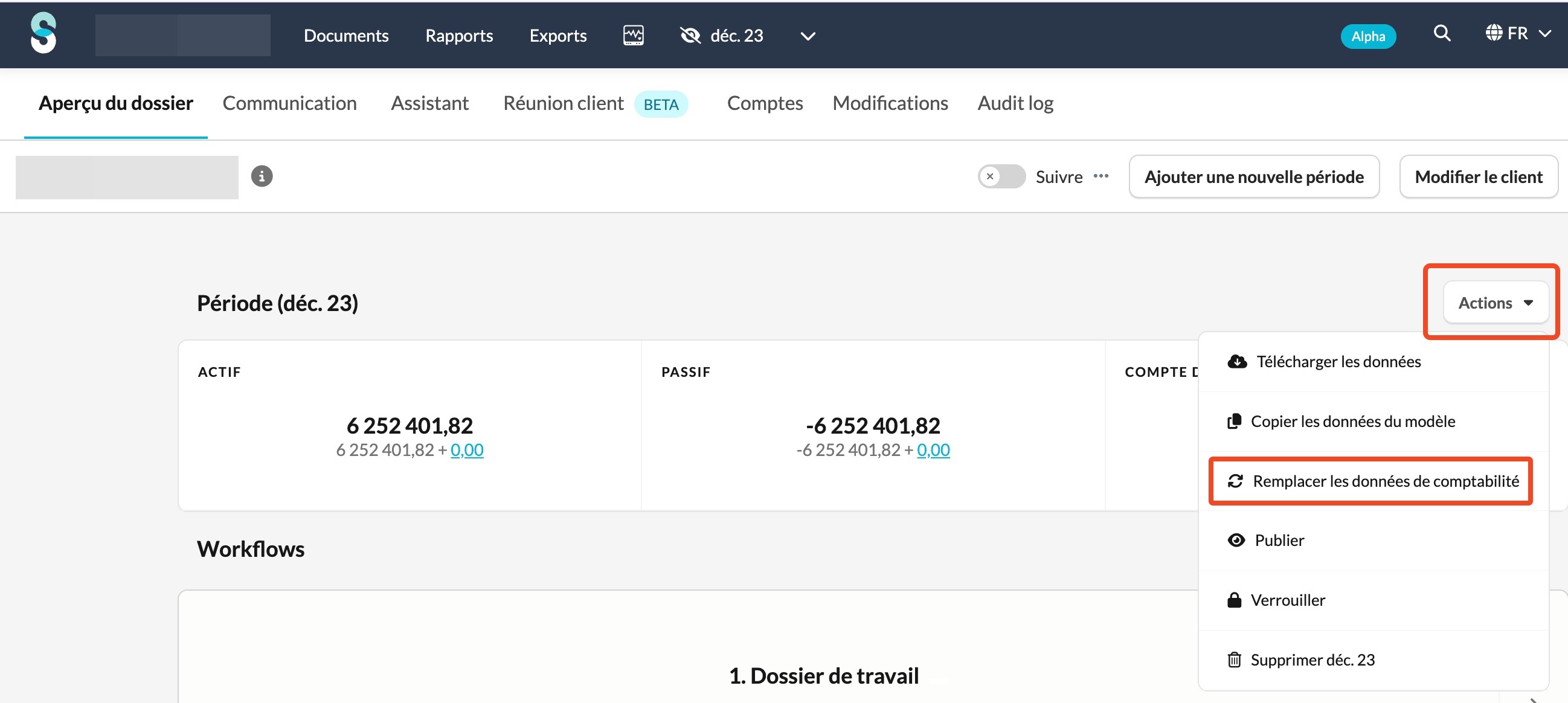Click the crossed-out eye icon beside déc. 23
Screen dimensions: 1568x703
click(690, 35)
